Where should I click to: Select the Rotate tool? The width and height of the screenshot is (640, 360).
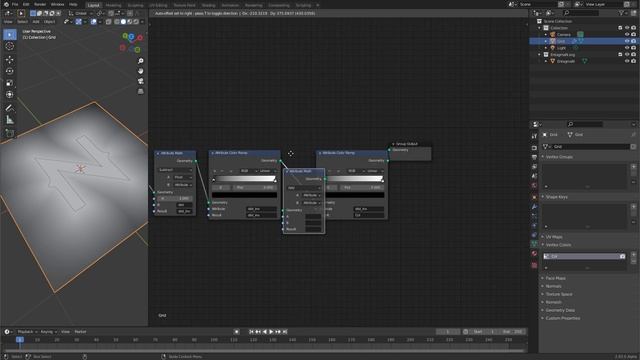(10, 71)
